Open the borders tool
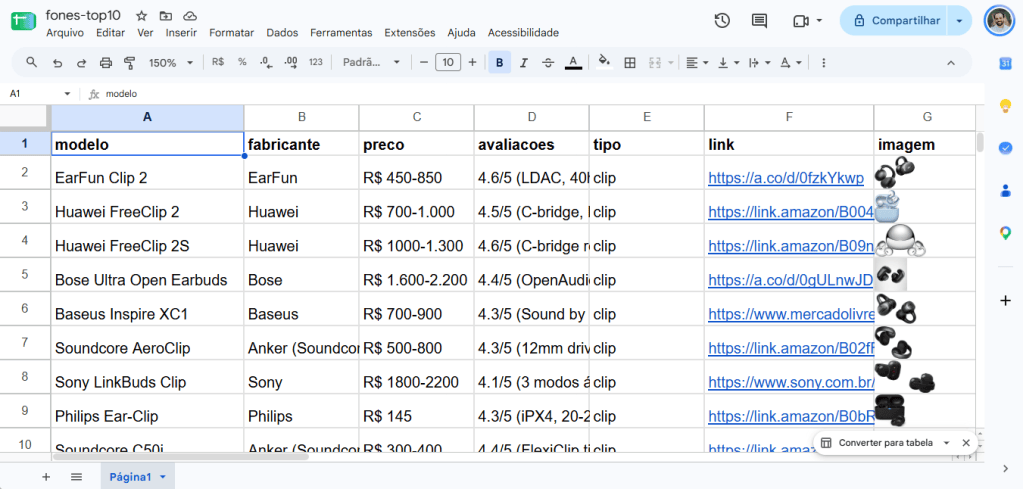1023x489 pixels. (x=630, y=63)
